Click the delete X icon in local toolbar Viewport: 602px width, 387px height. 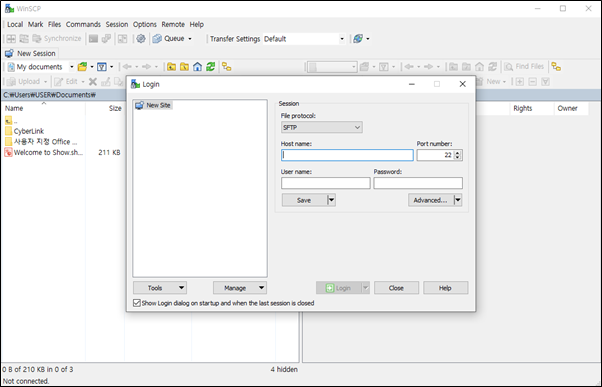tap(93, 81)
